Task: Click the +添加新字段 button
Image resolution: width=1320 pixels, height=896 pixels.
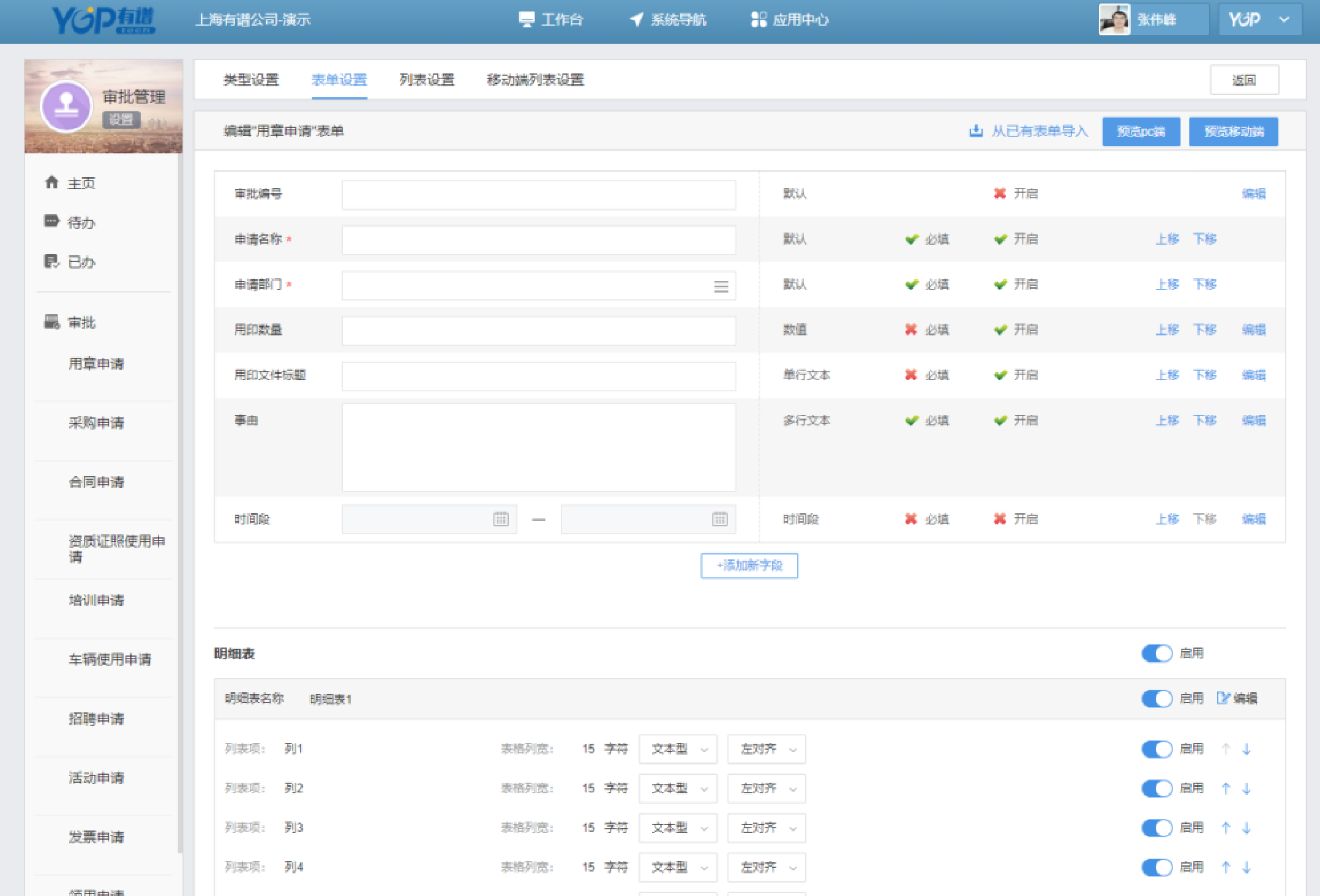Action: 749,566
